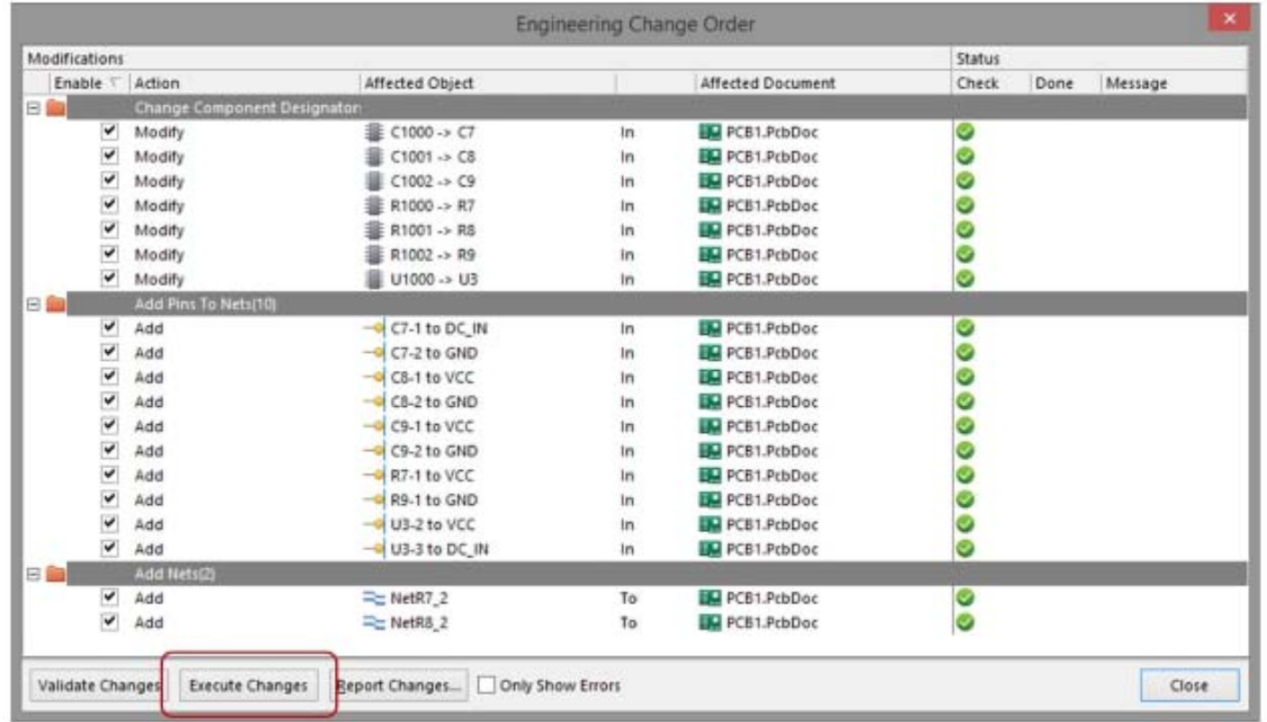Collapse Add Pins To Nets(10) group
This screenshot has height=722, width=1267.
point(33,304)
